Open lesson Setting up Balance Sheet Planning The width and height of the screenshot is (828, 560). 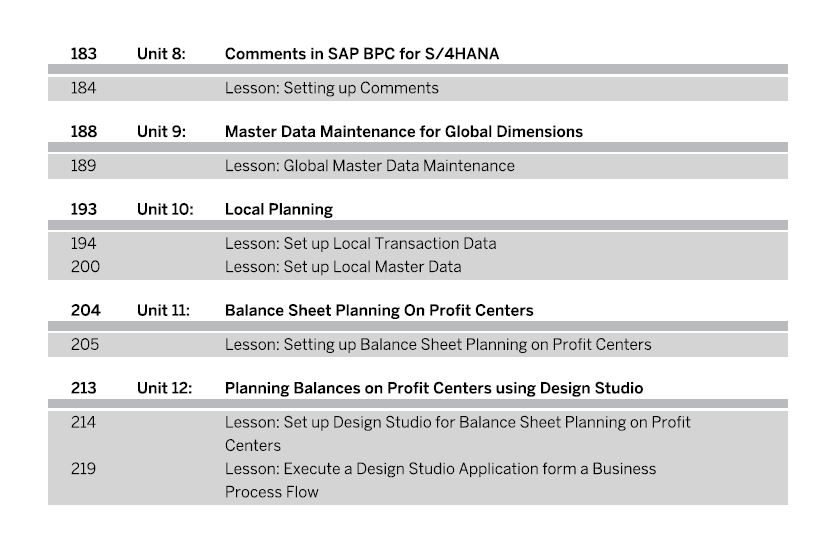438,344
